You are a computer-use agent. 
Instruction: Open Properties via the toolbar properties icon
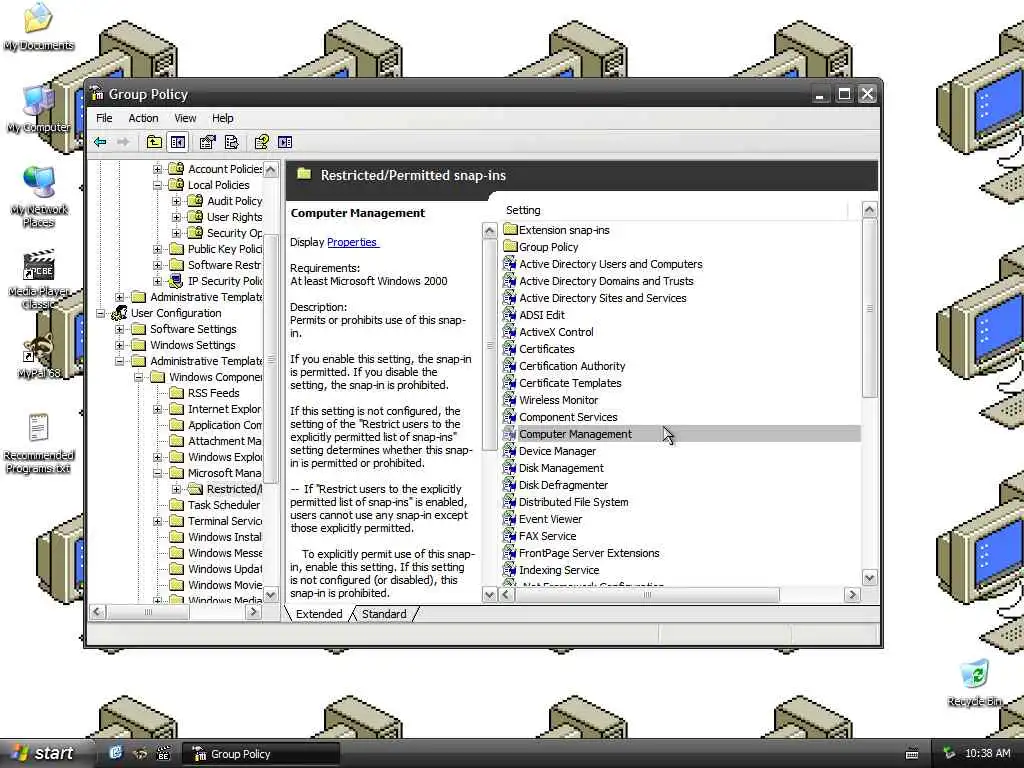pos(207,142)
